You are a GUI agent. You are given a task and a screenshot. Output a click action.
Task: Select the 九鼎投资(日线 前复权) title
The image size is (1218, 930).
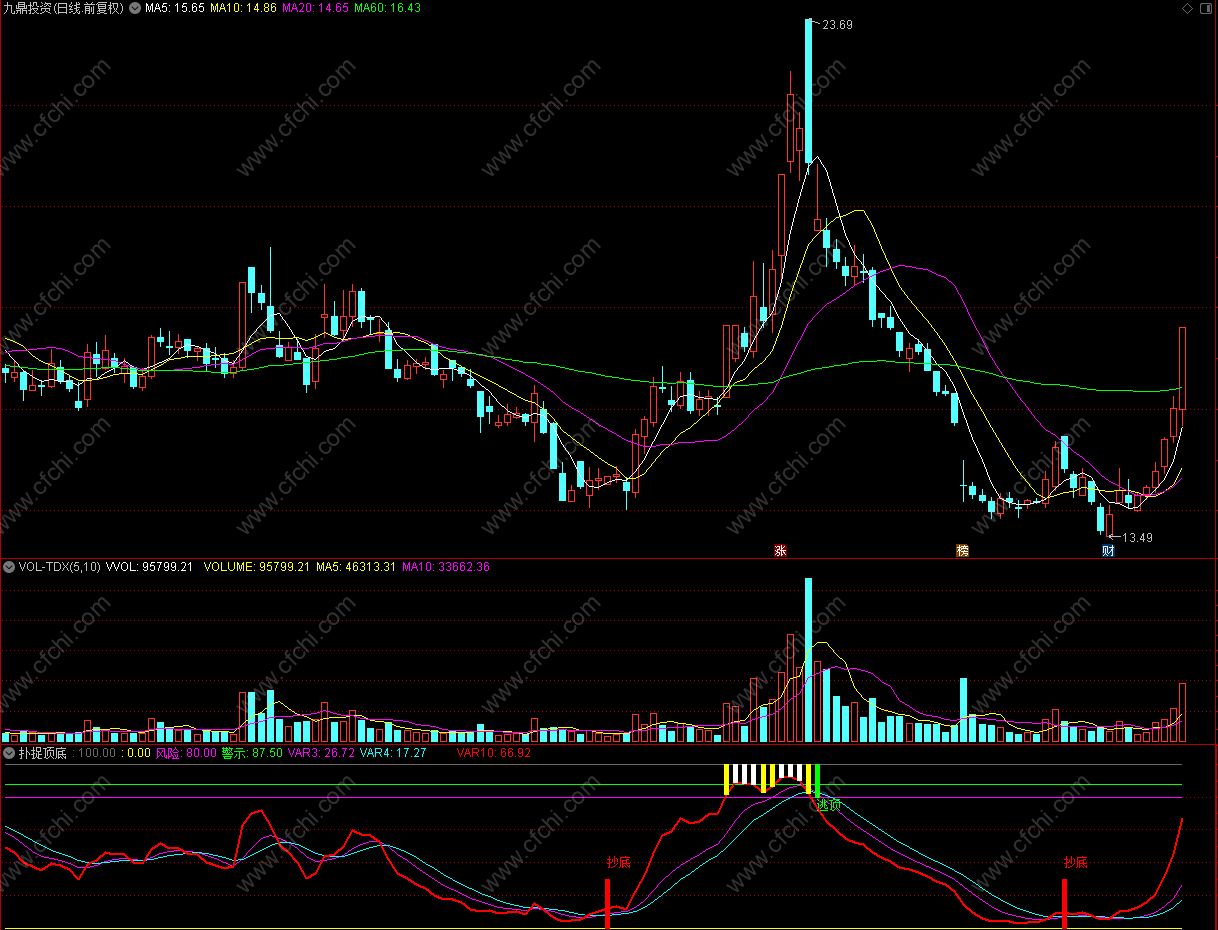pos(64,8)
